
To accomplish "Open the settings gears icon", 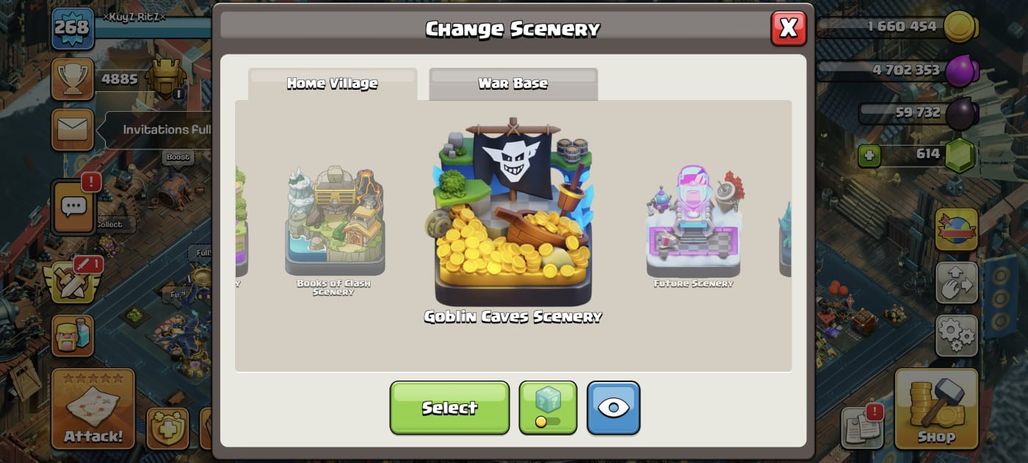I will pyautogui.click(x=957, y=336).
